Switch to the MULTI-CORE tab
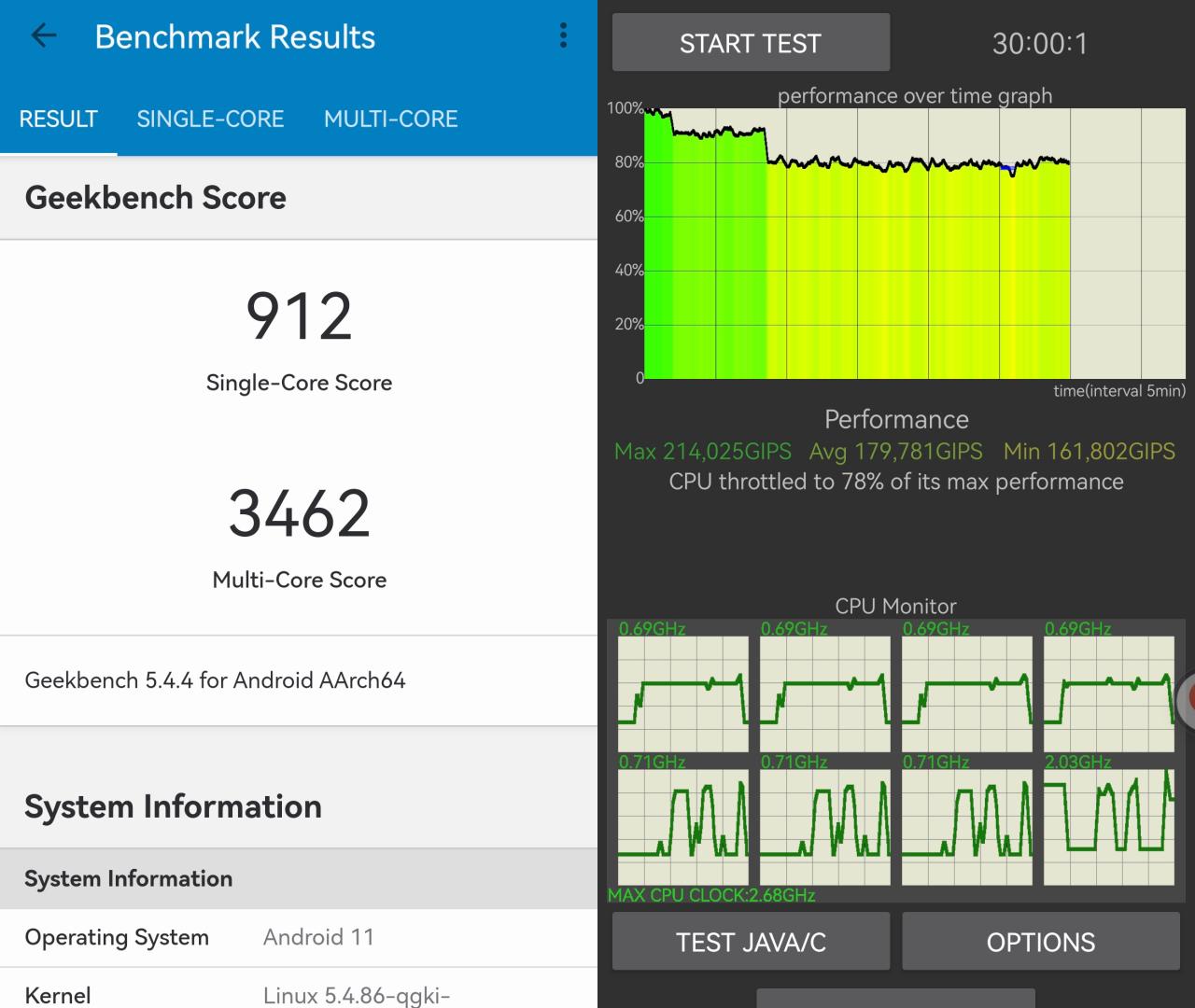This screenshot has width=1195, height=1008. point(390,119)
